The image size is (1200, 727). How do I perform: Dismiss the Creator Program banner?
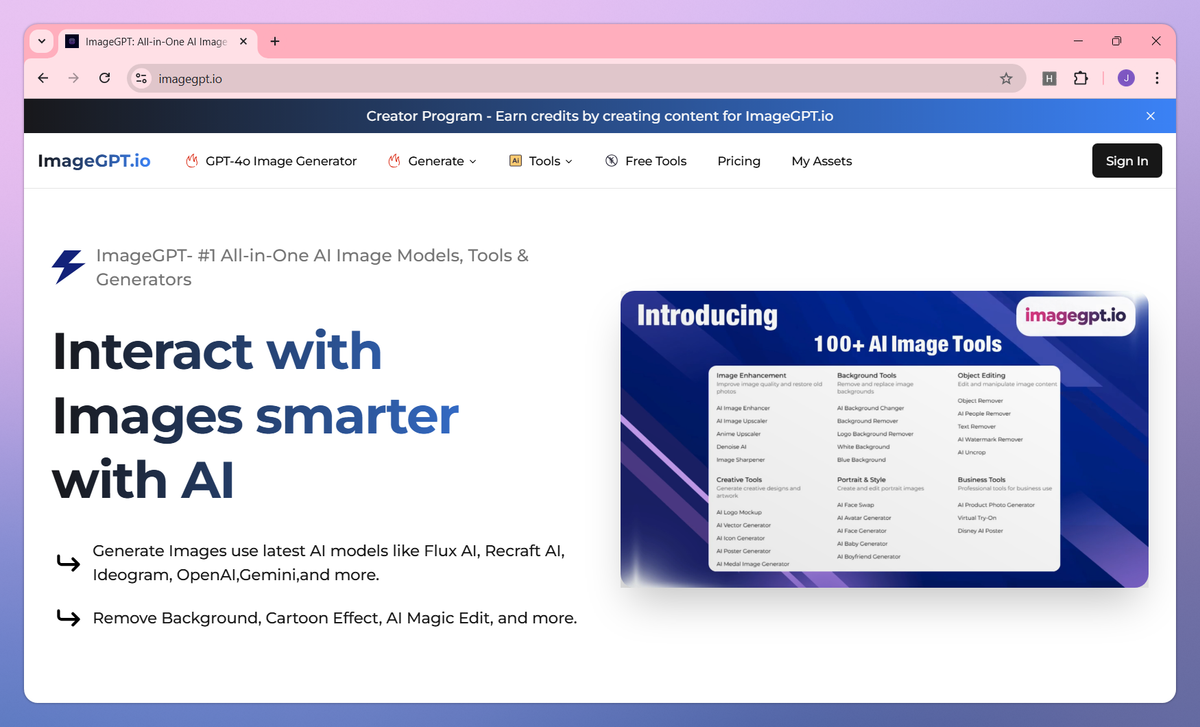tap(1150, 116)
